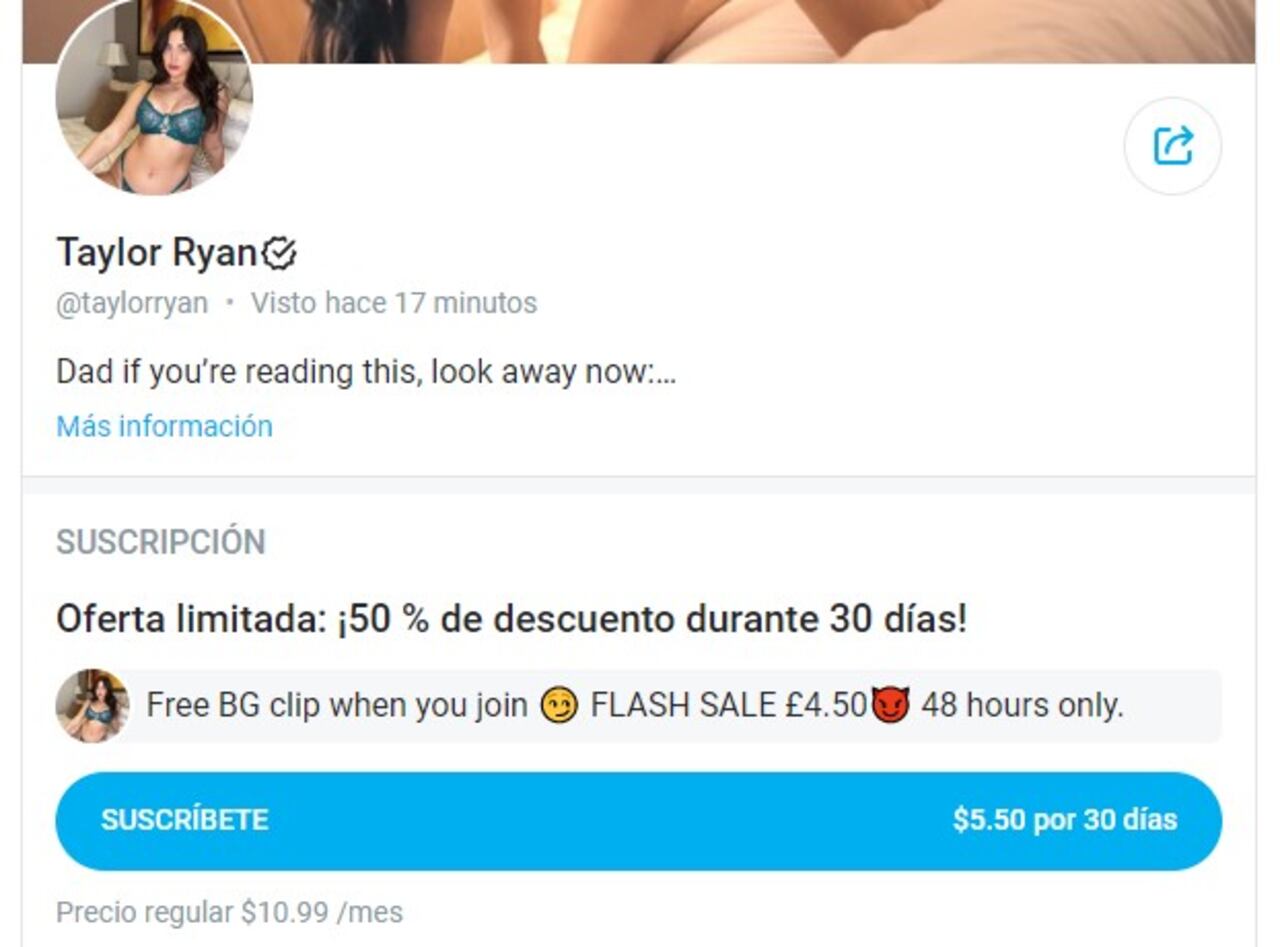
Task: Click the Free BG clip promo message
Action: pyautogui.click(x=635, y=706)
